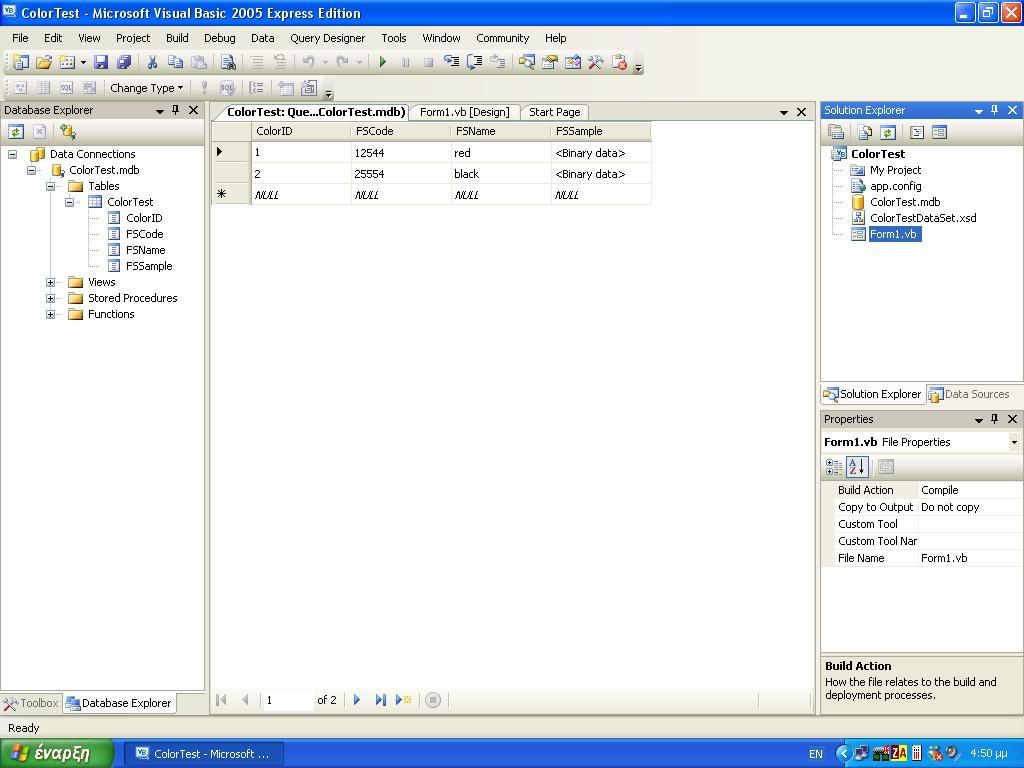Open the Properties object selector dropdown
The width and height of the screenshot is (1024, 768).
pyautogui.click(x=1014, y=442)
